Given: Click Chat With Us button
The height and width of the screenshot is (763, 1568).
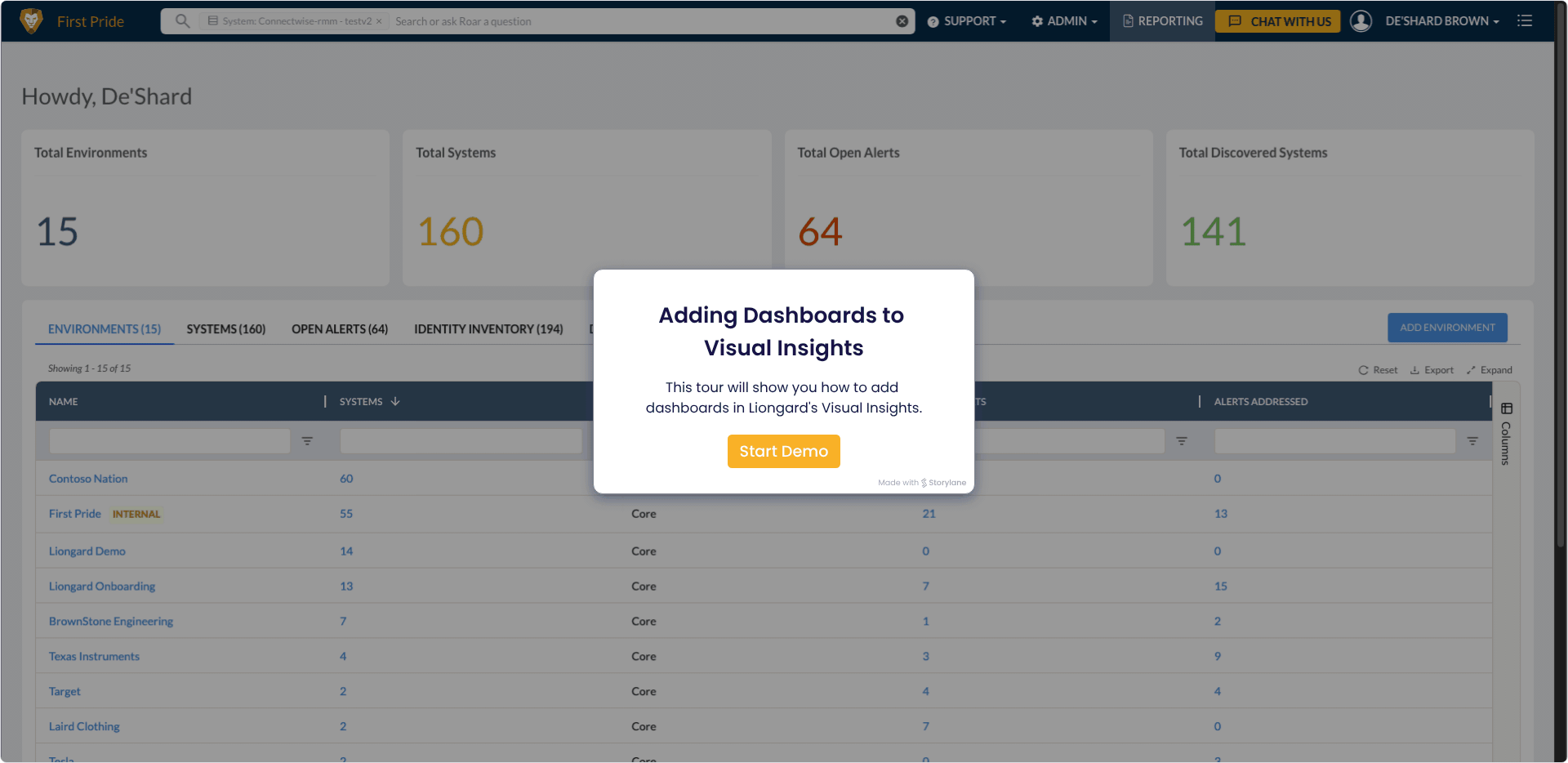Looking at the screenshot, I should click(1278, 21).
